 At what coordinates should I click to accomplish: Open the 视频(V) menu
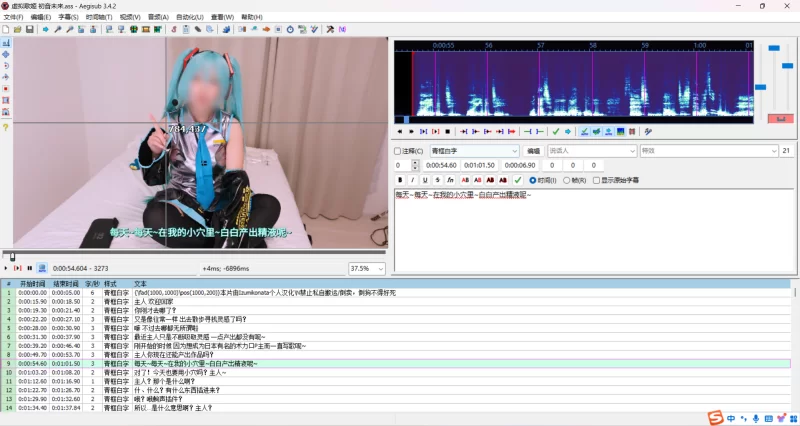pyautogui.click(x=130, y=17)
